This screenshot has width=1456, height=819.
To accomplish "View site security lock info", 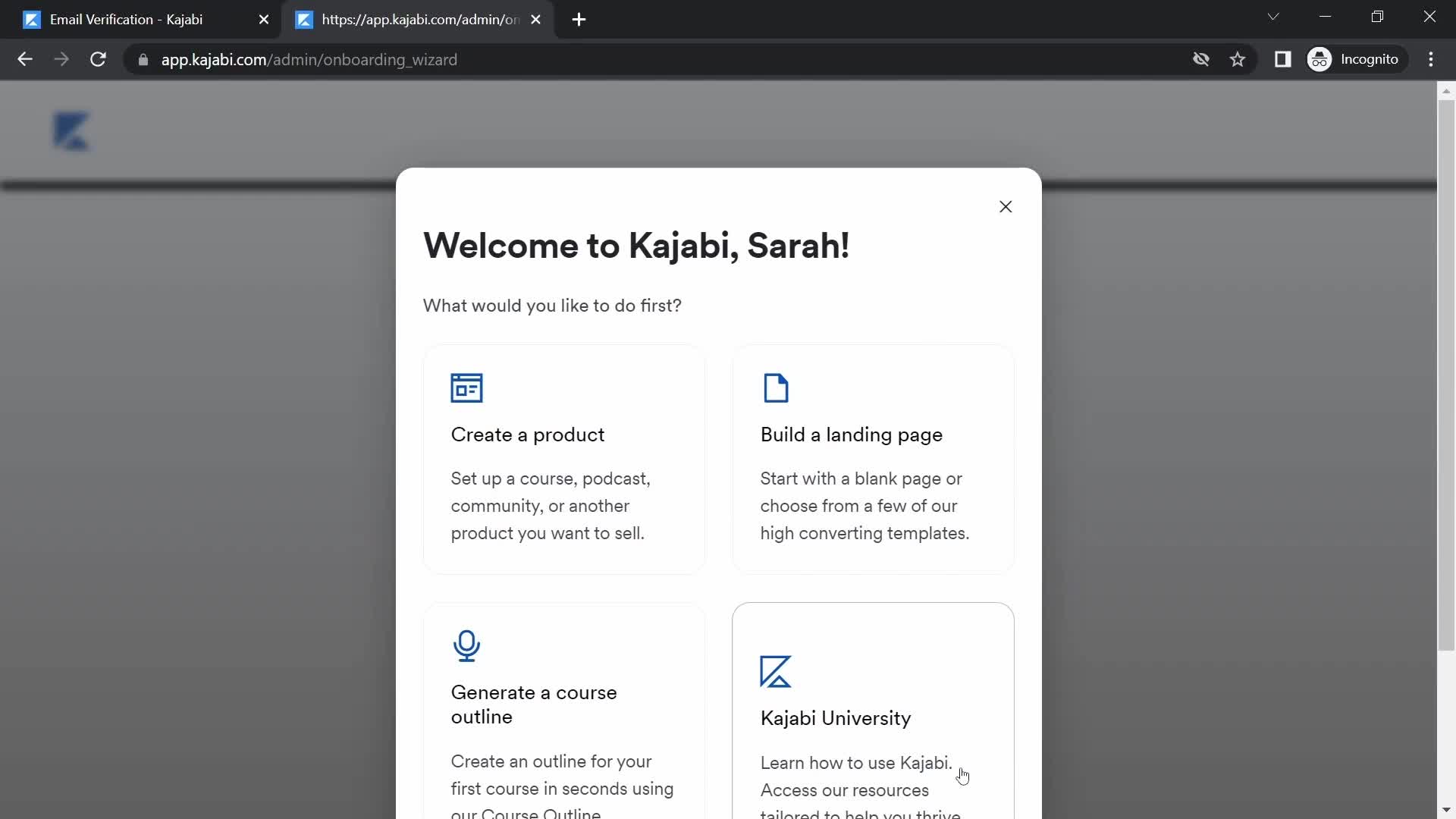I will tap(143, 60).
